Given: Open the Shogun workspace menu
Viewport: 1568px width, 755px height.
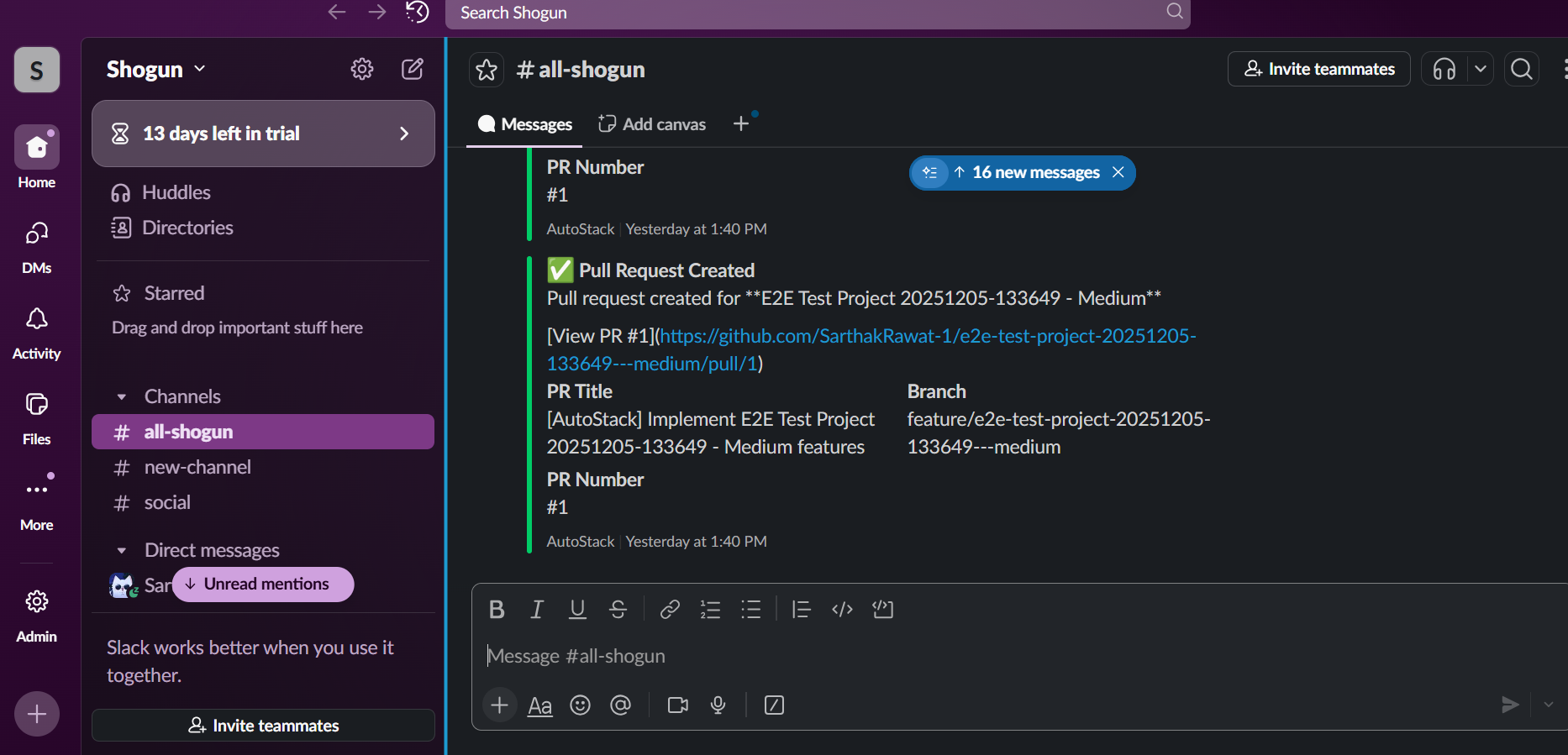Looking at the screenshot, I should [x=155, y=69].
